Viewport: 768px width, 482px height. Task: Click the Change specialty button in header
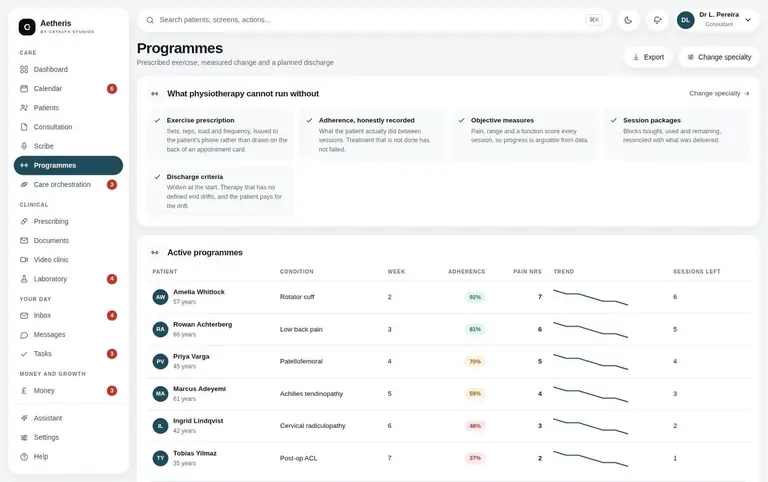point(719,57)
